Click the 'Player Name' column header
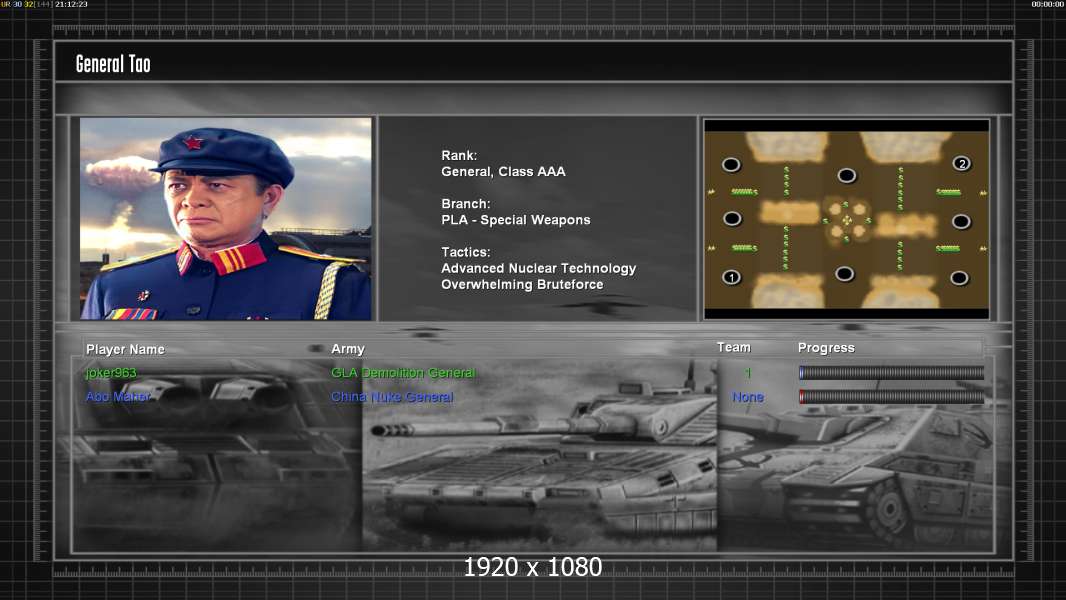 pyautogui.click(x=125, y=349)
